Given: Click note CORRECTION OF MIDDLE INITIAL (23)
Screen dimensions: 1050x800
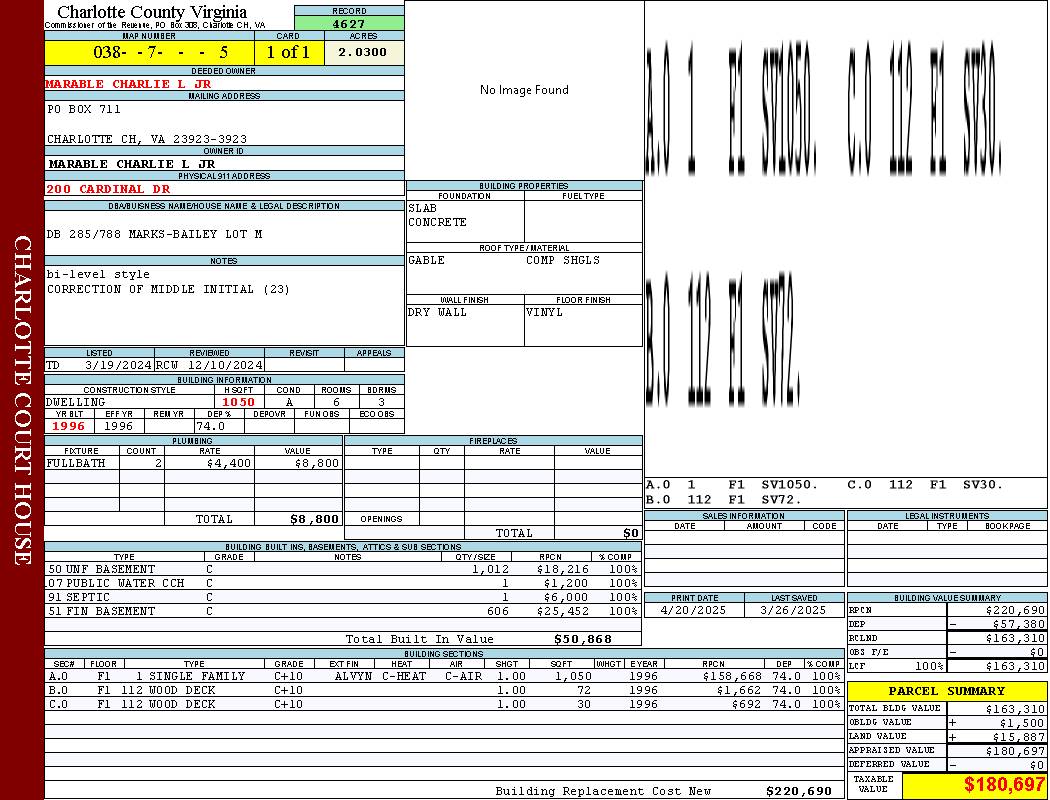Looking at the screenshot, I should coord(168,289).
